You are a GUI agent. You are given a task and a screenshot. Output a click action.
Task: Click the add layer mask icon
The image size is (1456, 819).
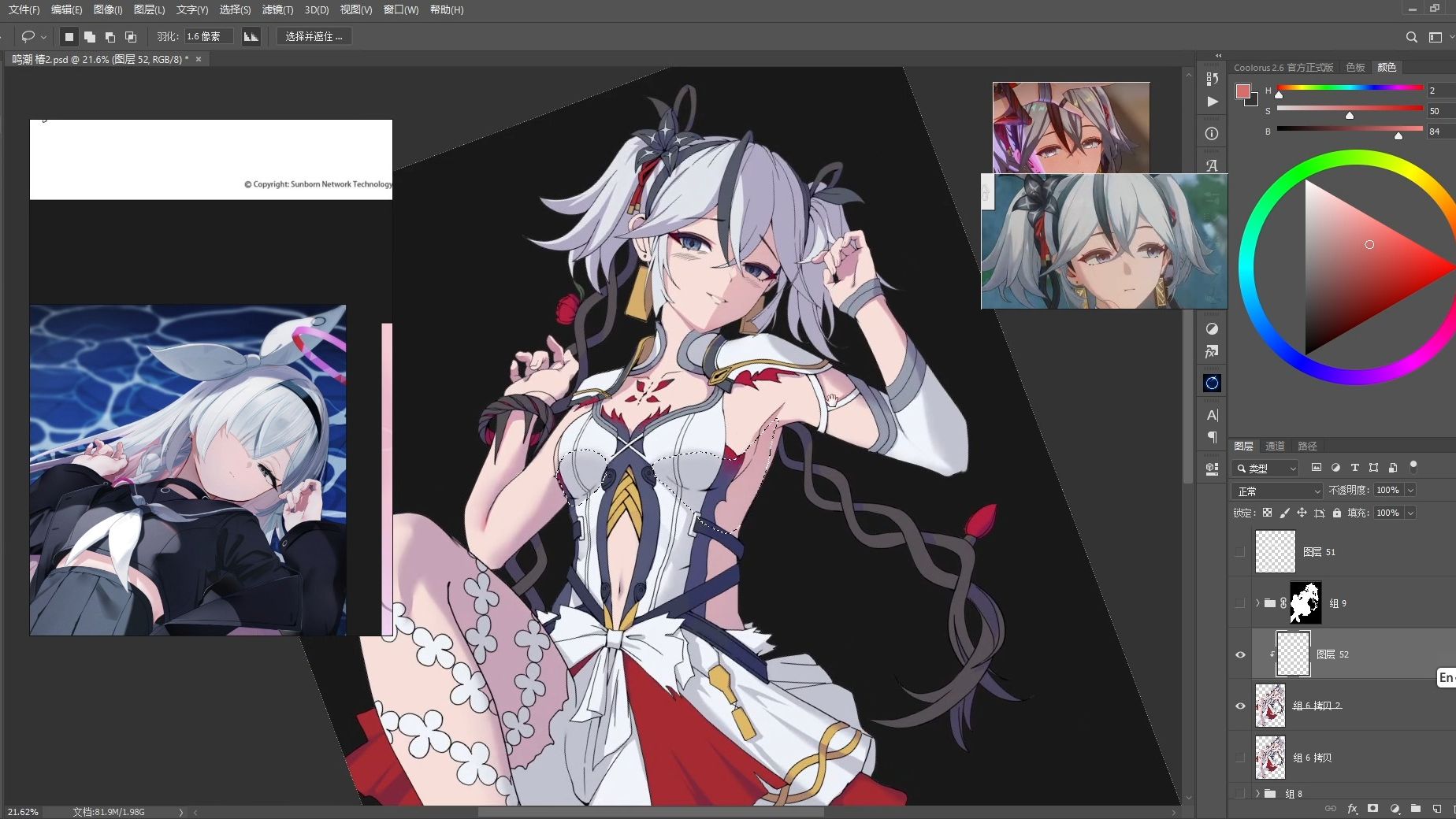pyautogui.click(x=1373, y=809)
